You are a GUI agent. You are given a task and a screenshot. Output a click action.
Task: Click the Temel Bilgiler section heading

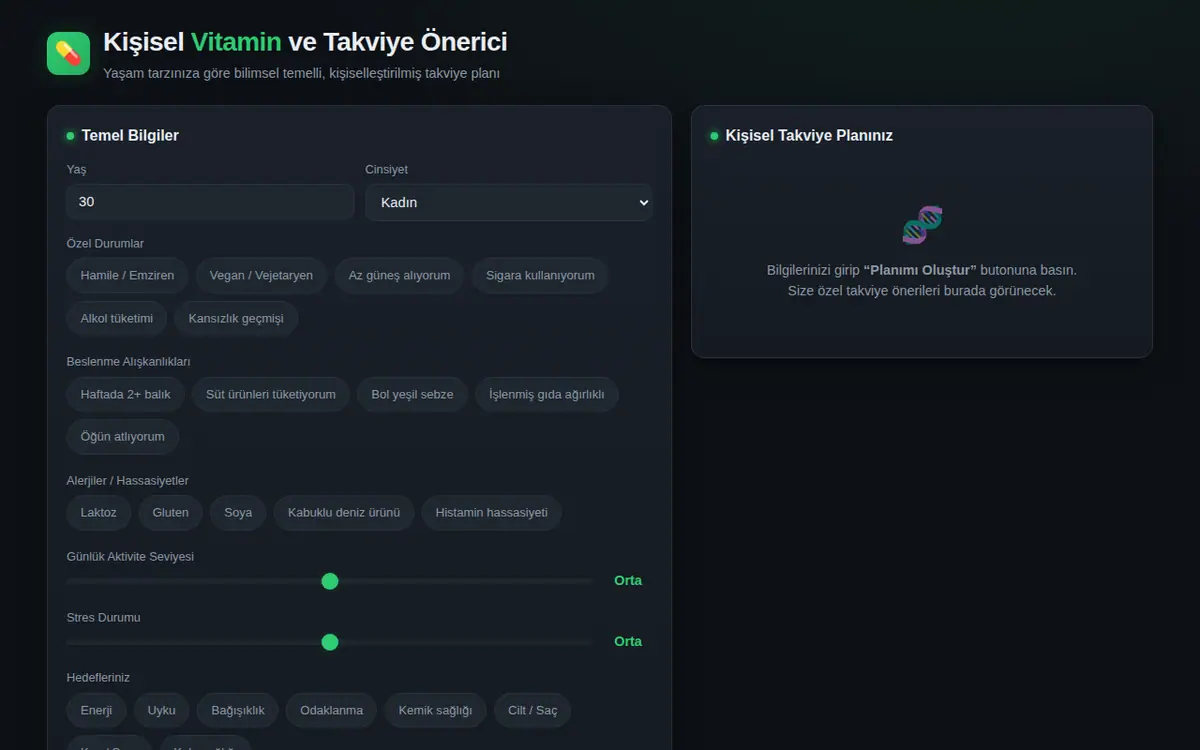130,135
